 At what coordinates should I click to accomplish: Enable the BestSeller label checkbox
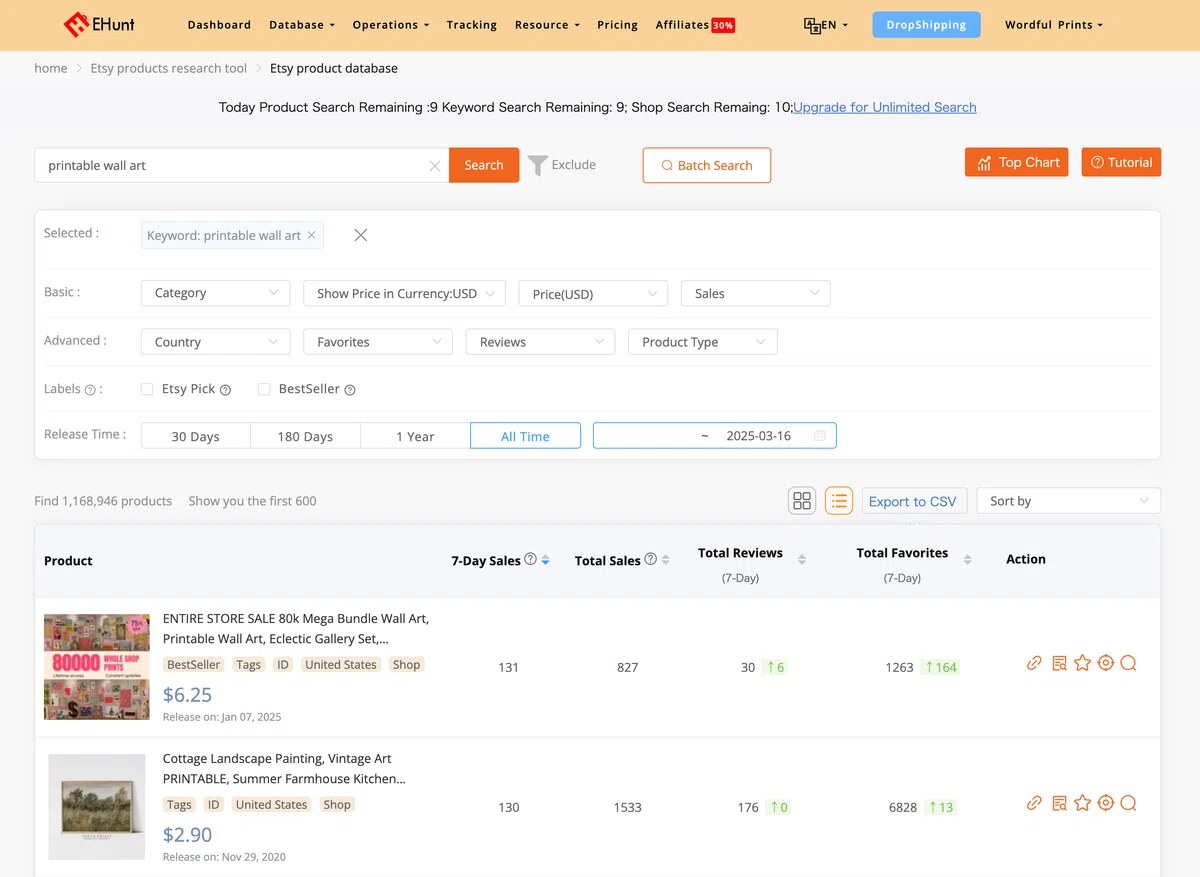pos(264,389)
